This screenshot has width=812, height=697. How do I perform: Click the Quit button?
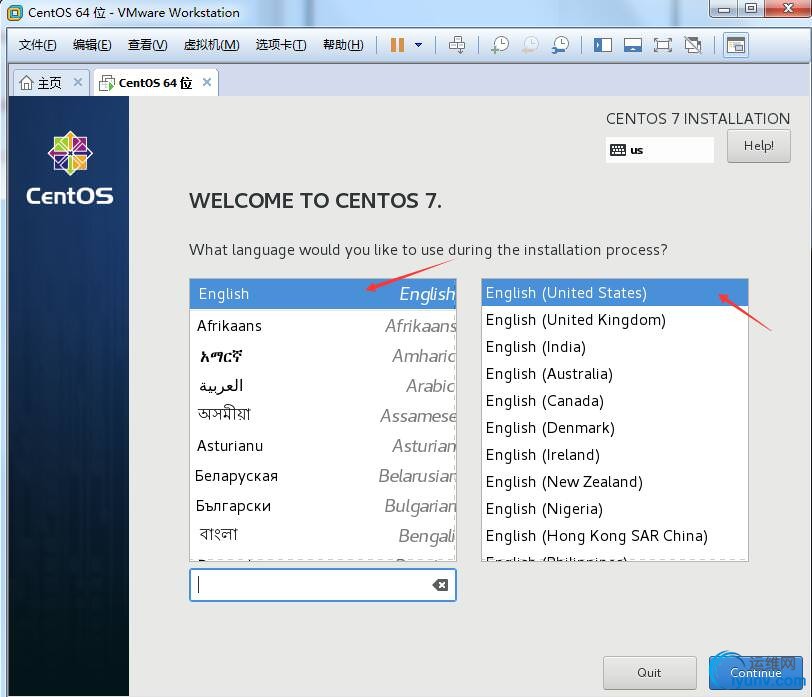[649, 673]
